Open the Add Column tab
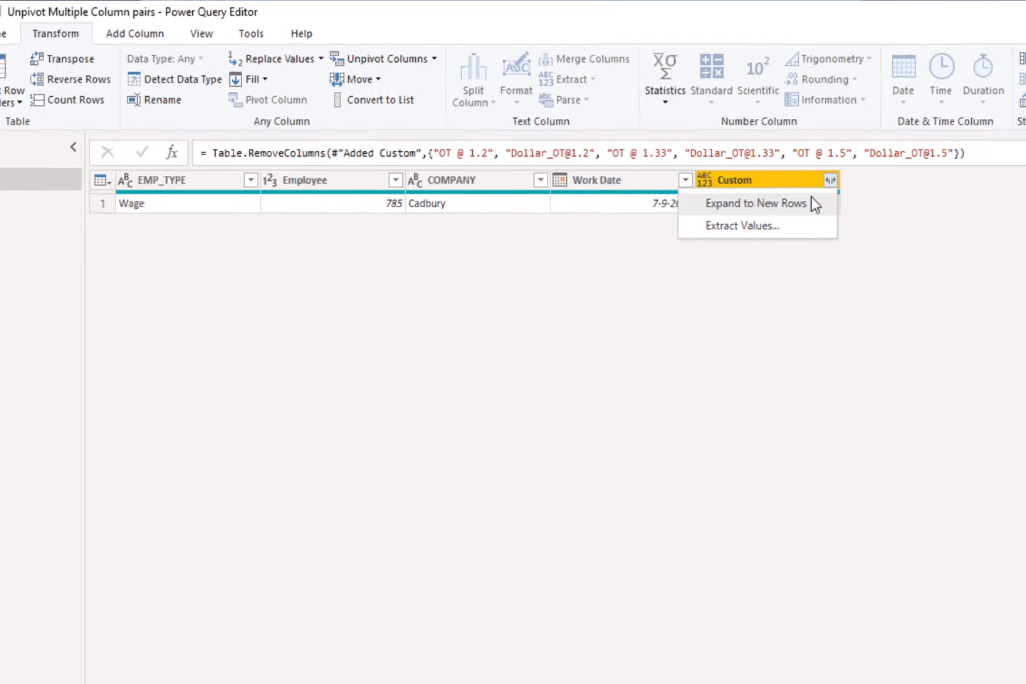The height and width of the screenshot is (684, 1026). click(x=135, y=33)
